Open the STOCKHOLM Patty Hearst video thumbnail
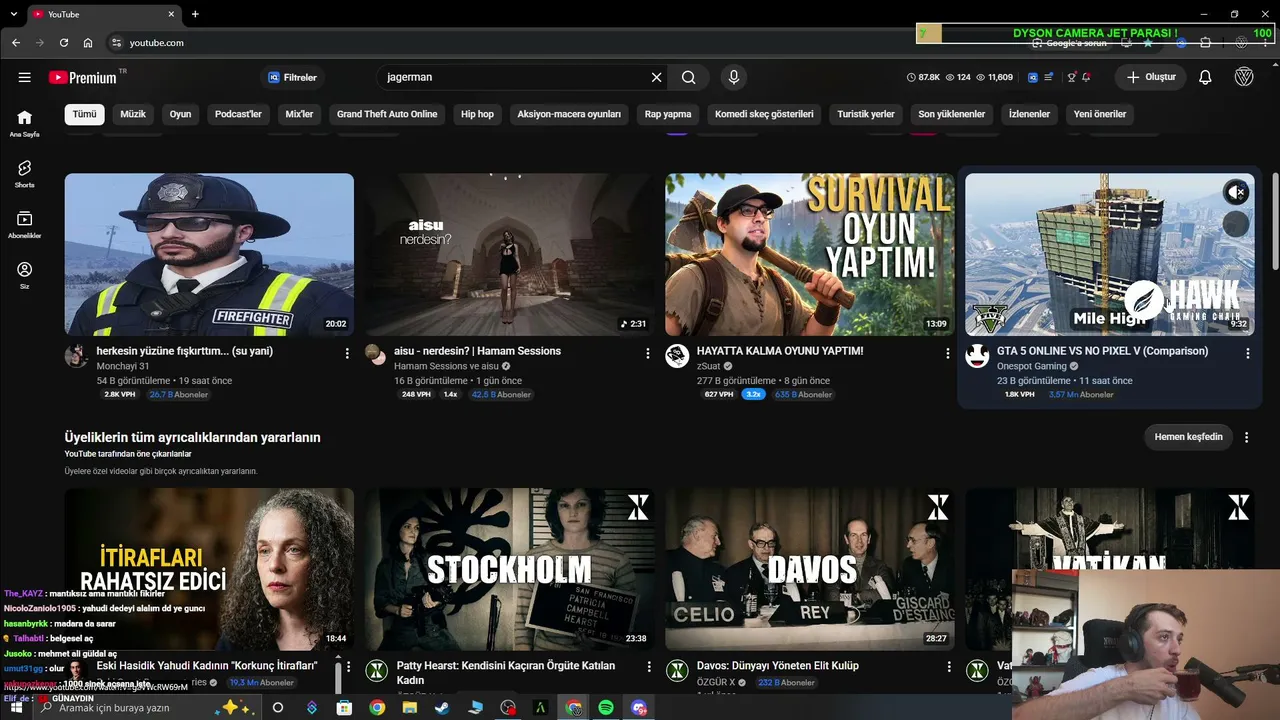 [510, 569]
